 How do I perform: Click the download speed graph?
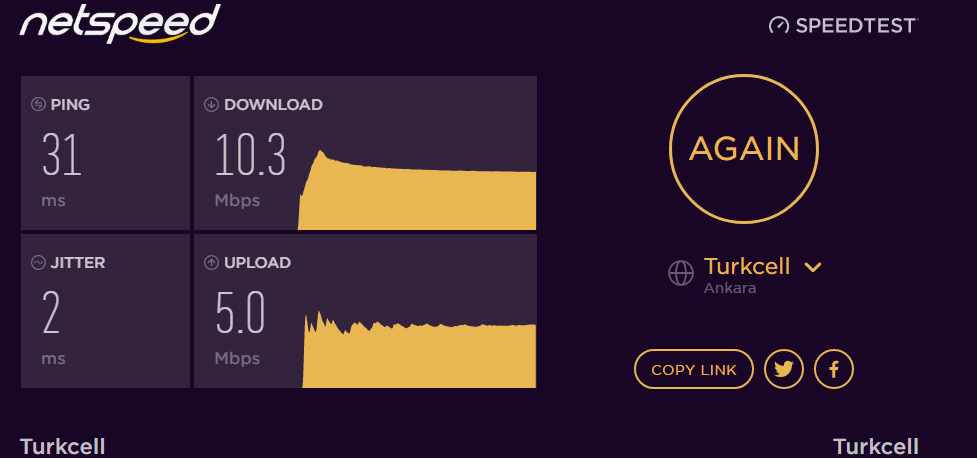coord(417,190)
